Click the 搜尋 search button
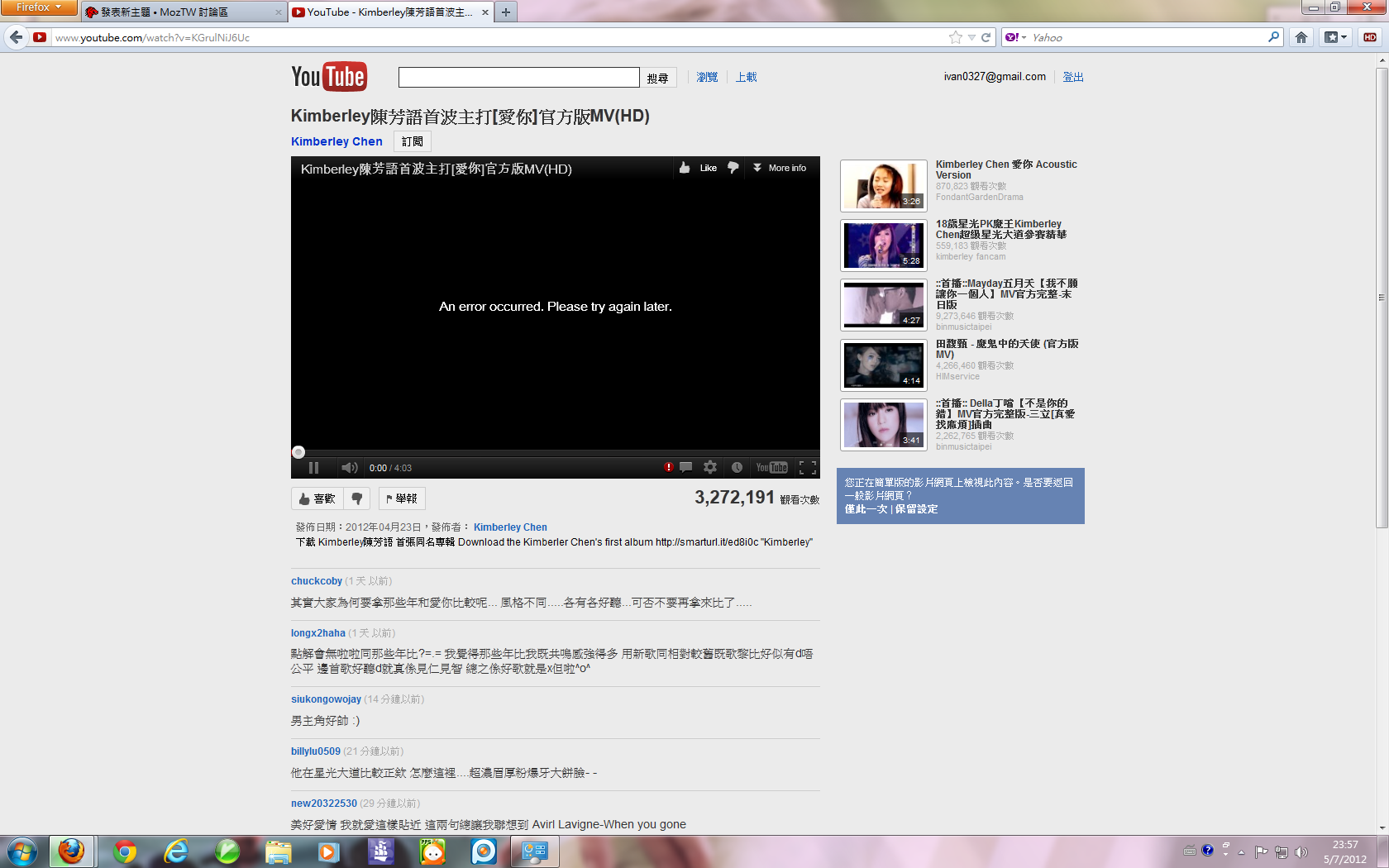 tap(658, 78)
